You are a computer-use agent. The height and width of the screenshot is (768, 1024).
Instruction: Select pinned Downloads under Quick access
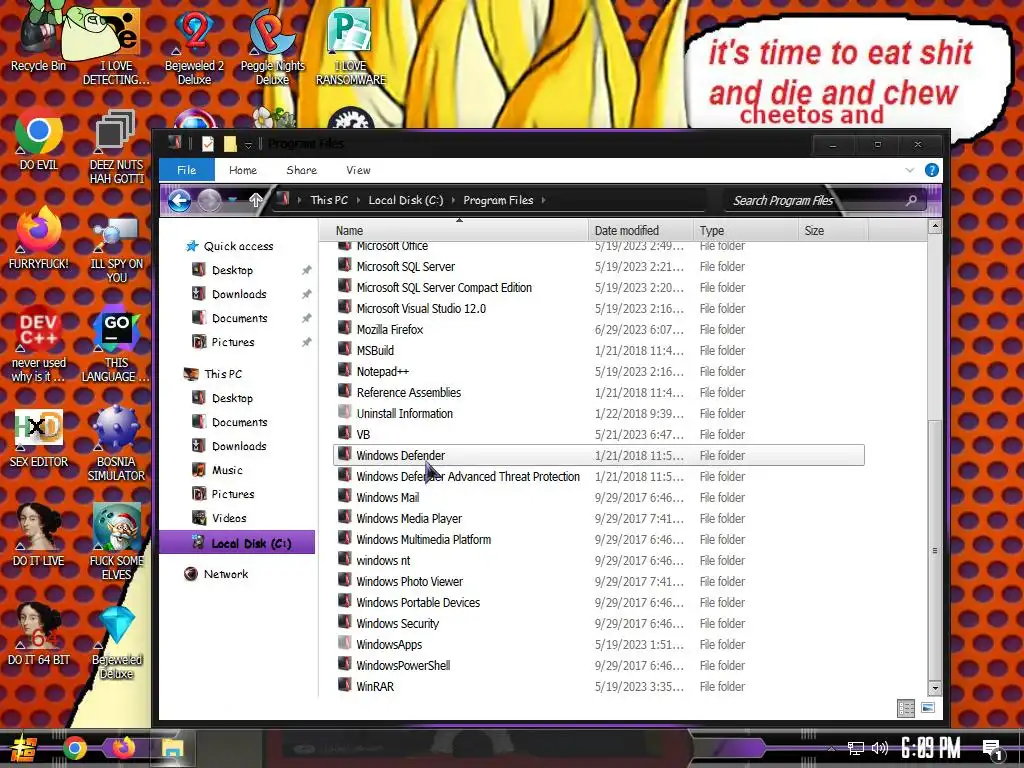[x=239, y=294]
